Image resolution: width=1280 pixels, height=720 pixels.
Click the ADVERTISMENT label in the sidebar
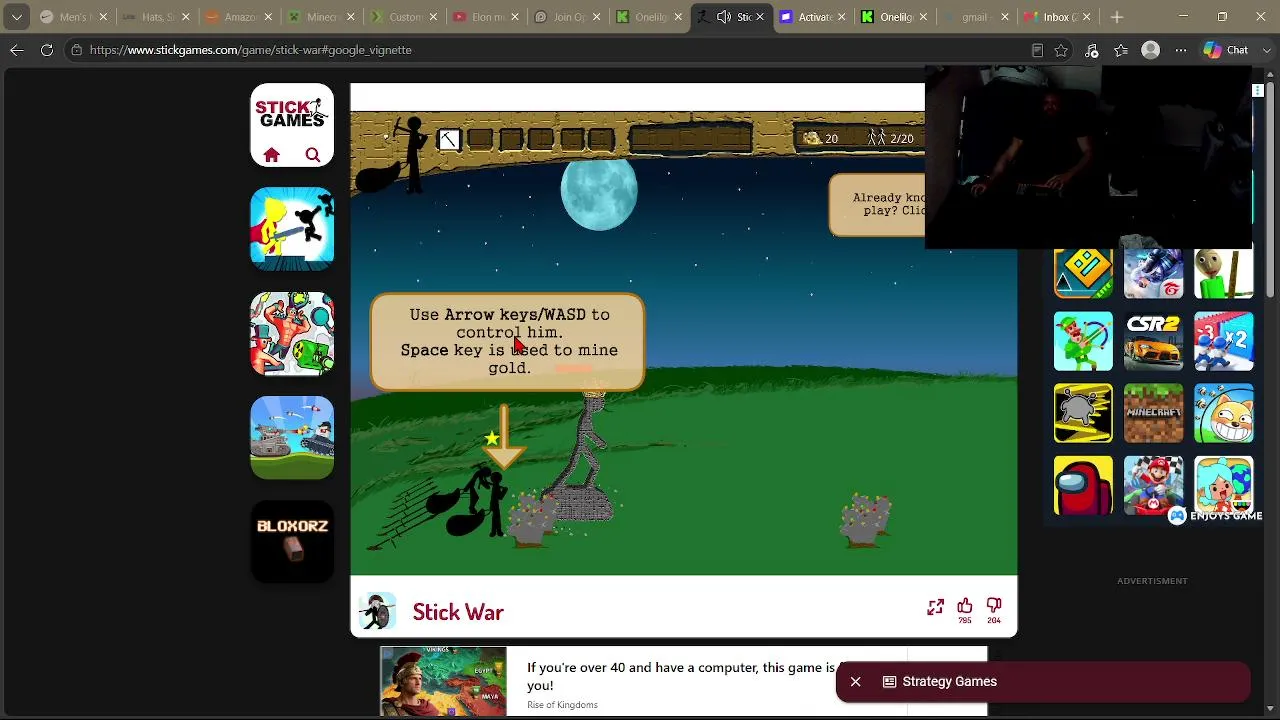(1152, 581)
